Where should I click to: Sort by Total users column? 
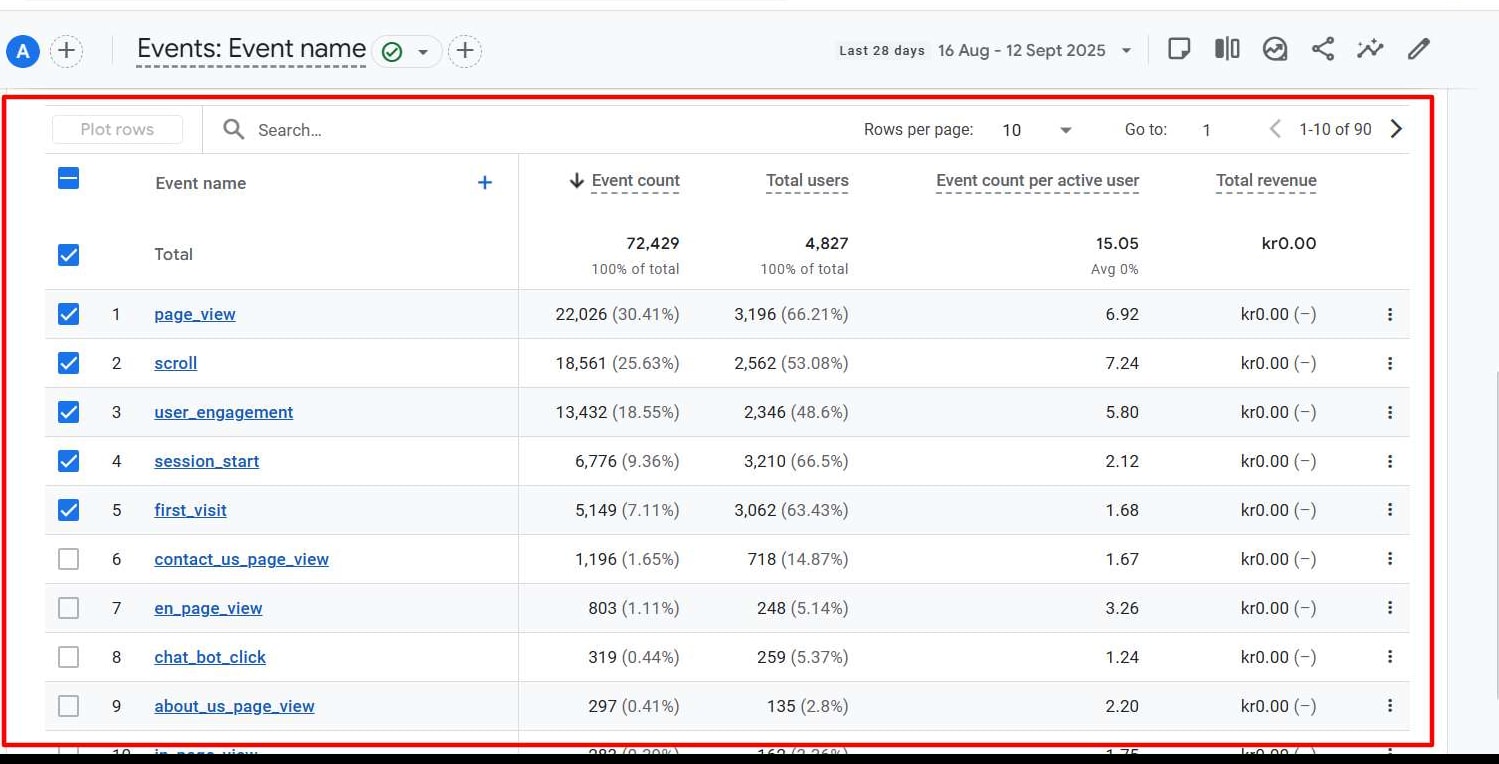[807, 181]
